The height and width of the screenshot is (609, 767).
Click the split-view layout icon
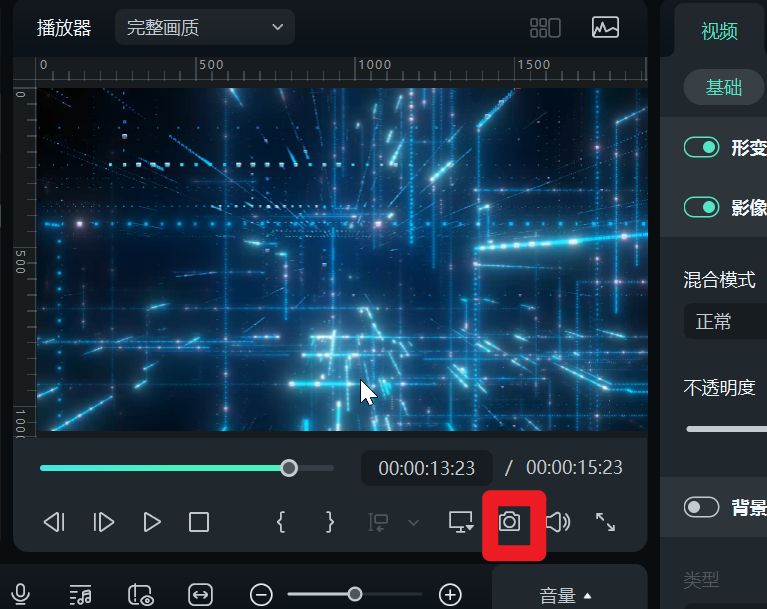(545, 27)
